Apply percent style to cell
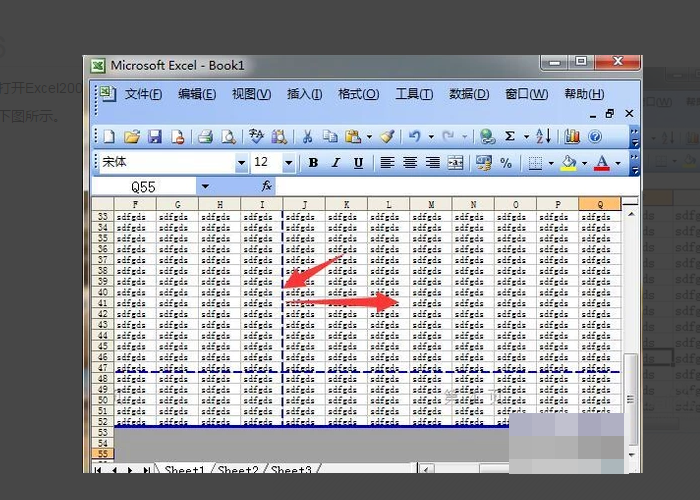The width and height of the screenshot is (700, 500). [506, 163]
